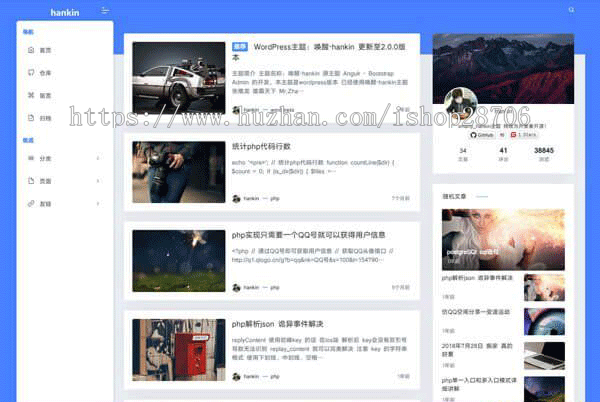The image size is (600, 402).
Task: Click the hankin author name on the QQ号 post
Action: tap(251, 288)
